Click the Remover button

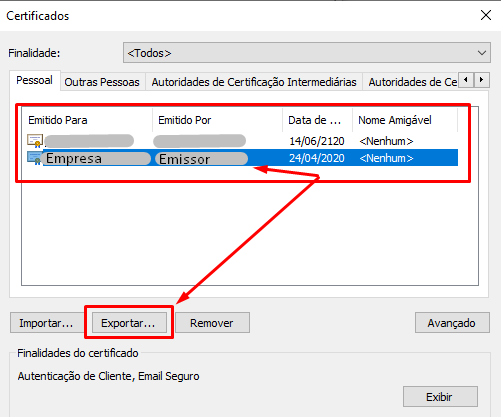(x=212, y=323)
